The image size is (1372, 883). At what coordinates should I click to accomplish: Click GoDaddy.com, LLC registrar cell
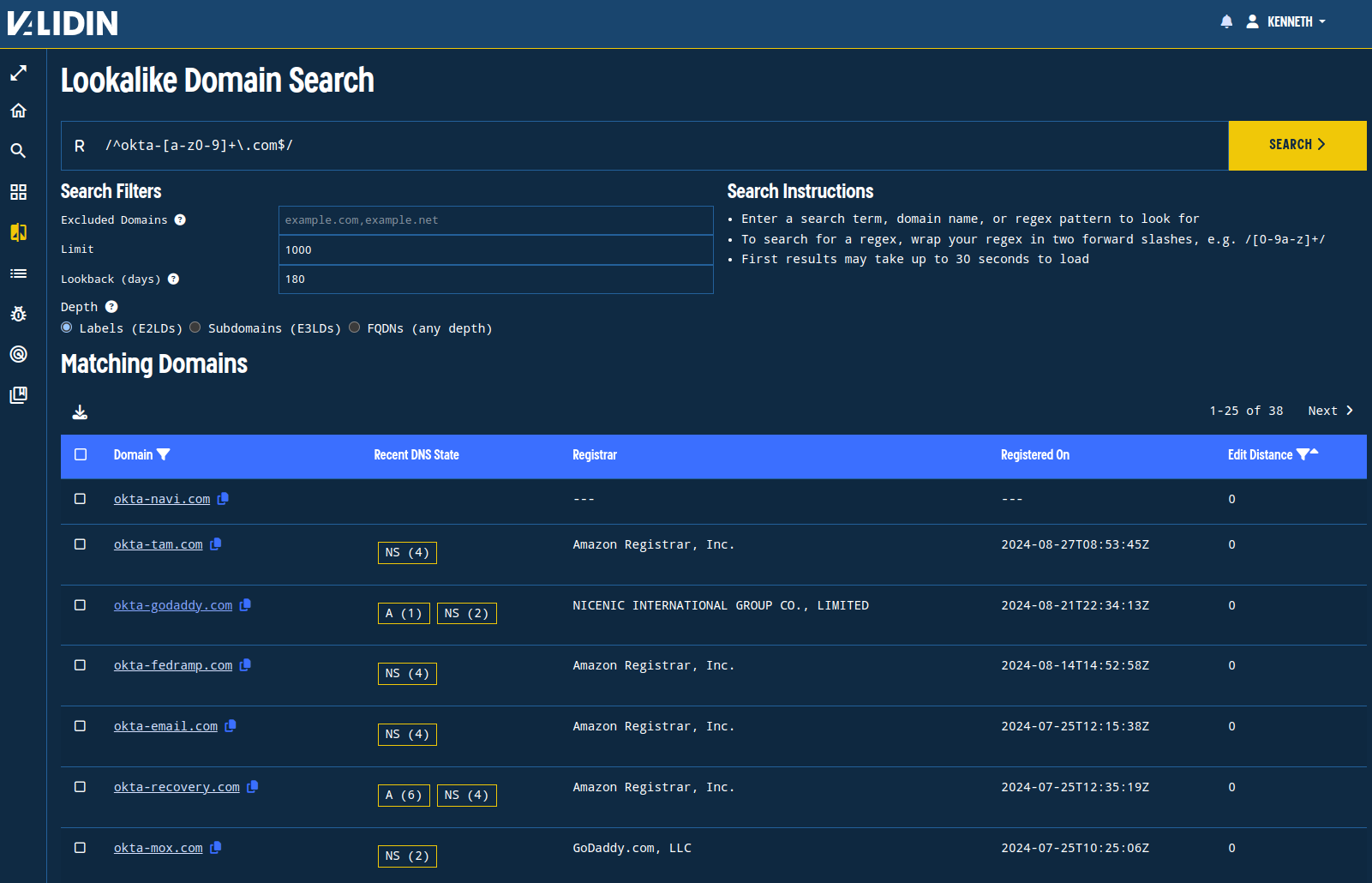(632, 848)
